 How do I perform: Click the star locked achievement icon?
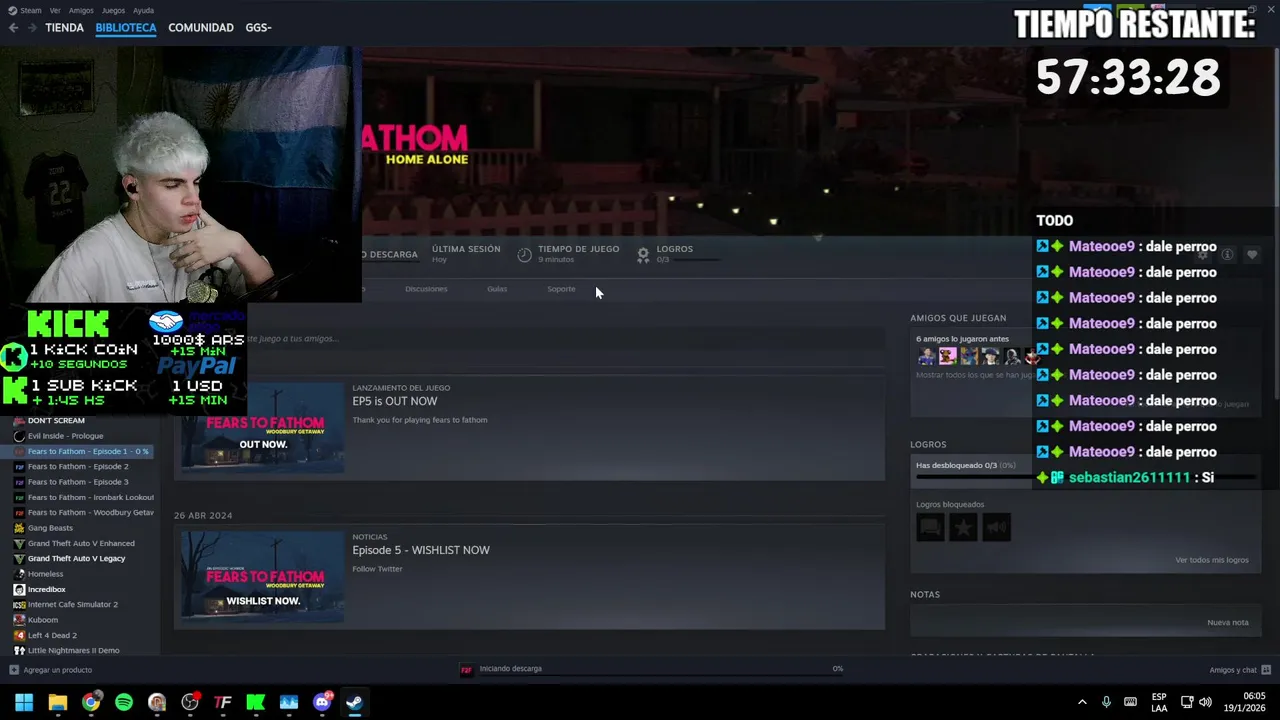(x=963, y=527)
